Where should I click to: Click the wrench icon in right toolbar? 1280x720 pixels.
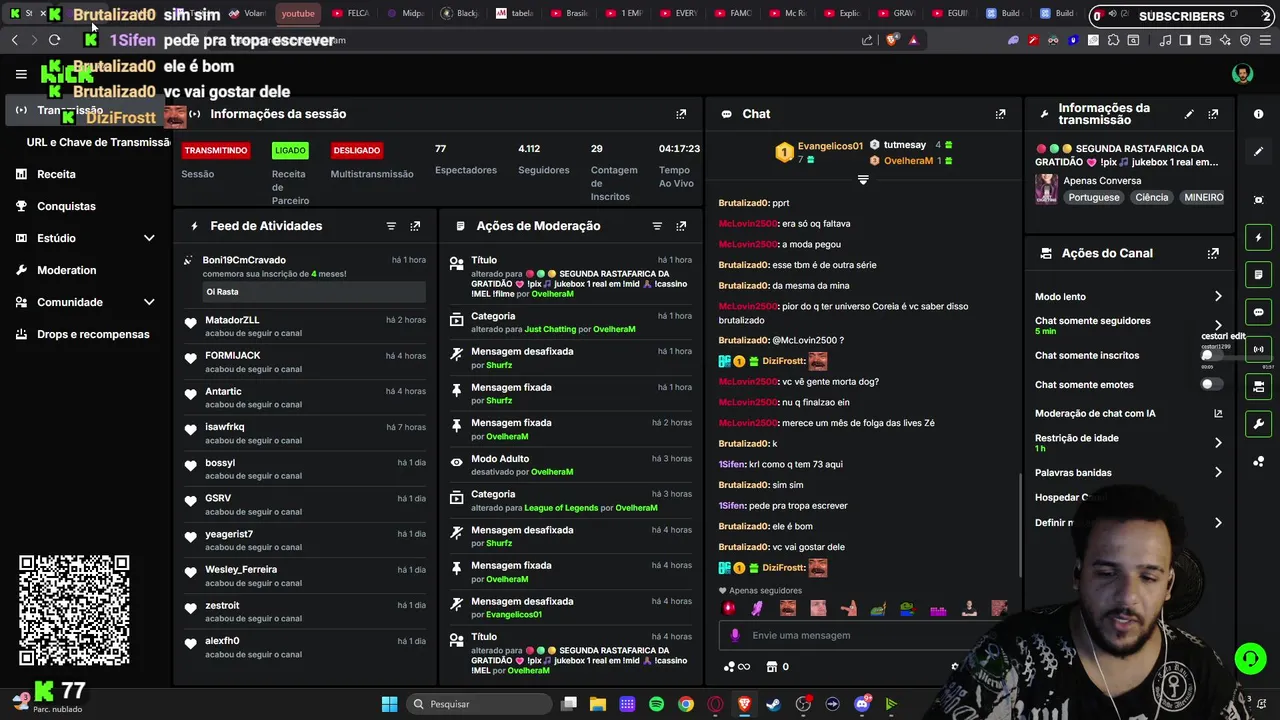click(x=1259, y=424)
